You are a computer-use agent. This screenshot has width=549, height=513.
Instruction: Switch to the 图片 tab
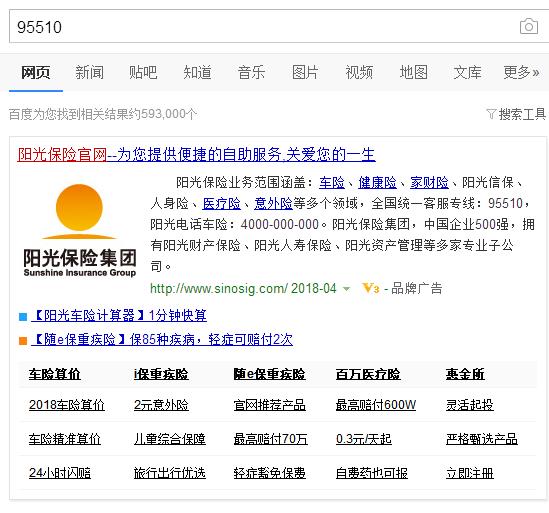point(305,72)
